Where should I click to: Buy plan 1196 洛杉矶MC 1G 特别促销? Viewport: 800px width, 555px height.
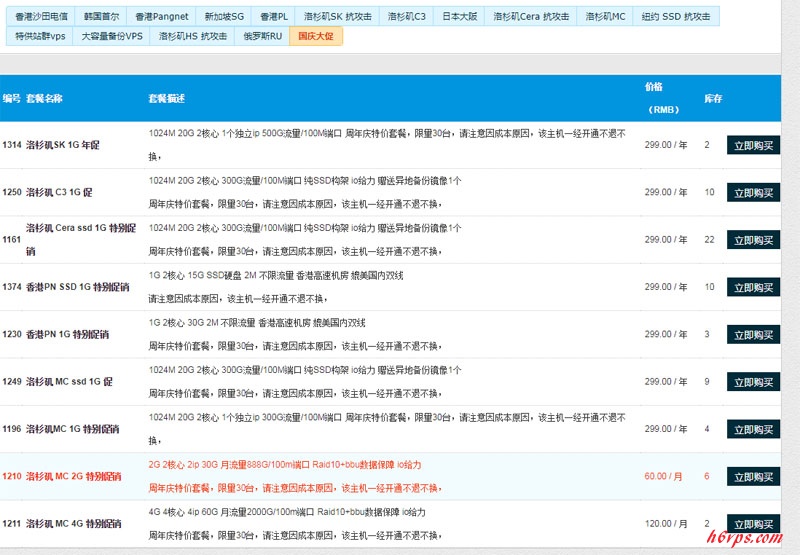(x=753, y=430)
